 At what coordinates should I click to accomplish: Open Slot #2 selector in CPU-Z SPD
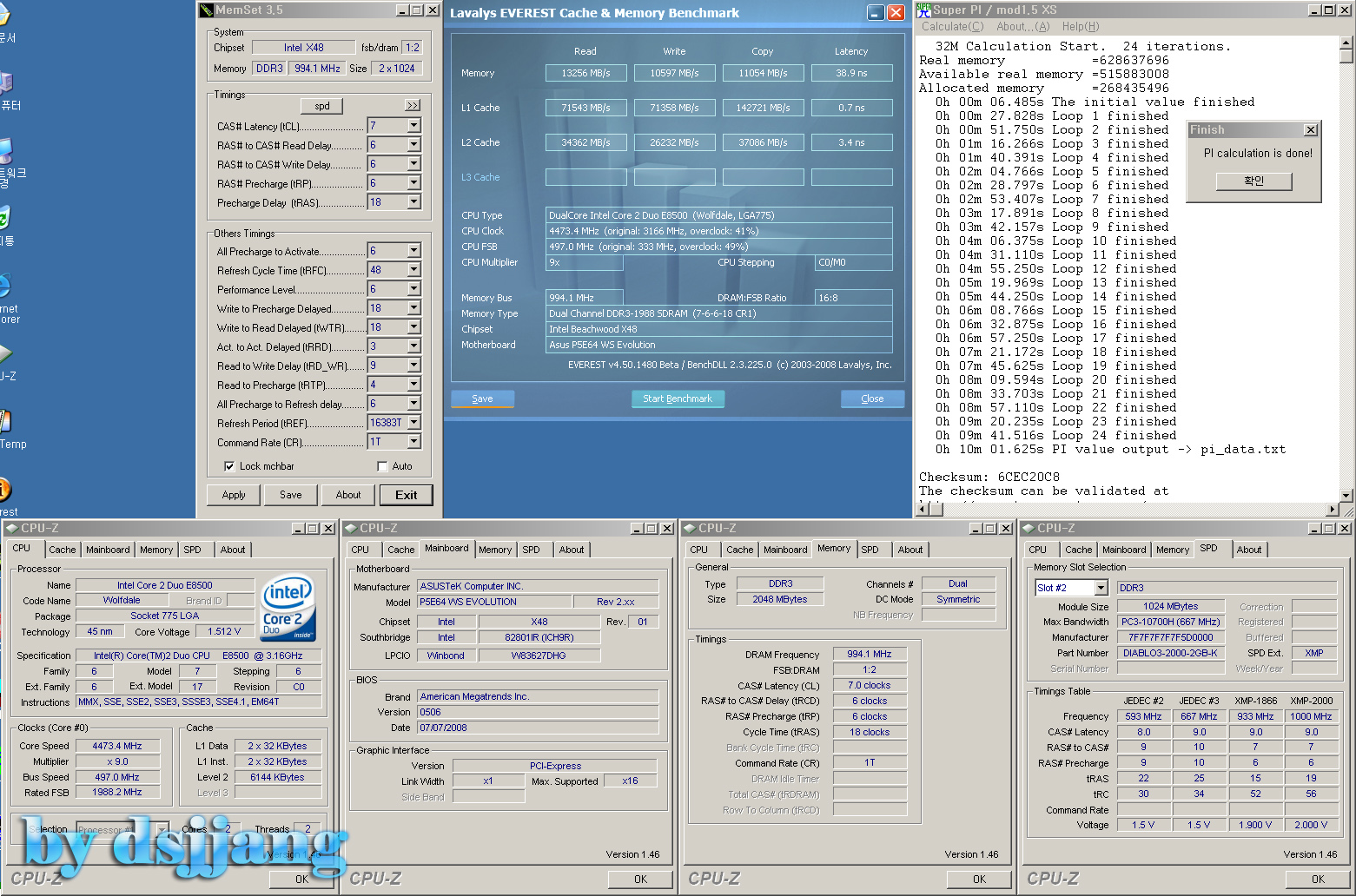(x=1101, y=588)
